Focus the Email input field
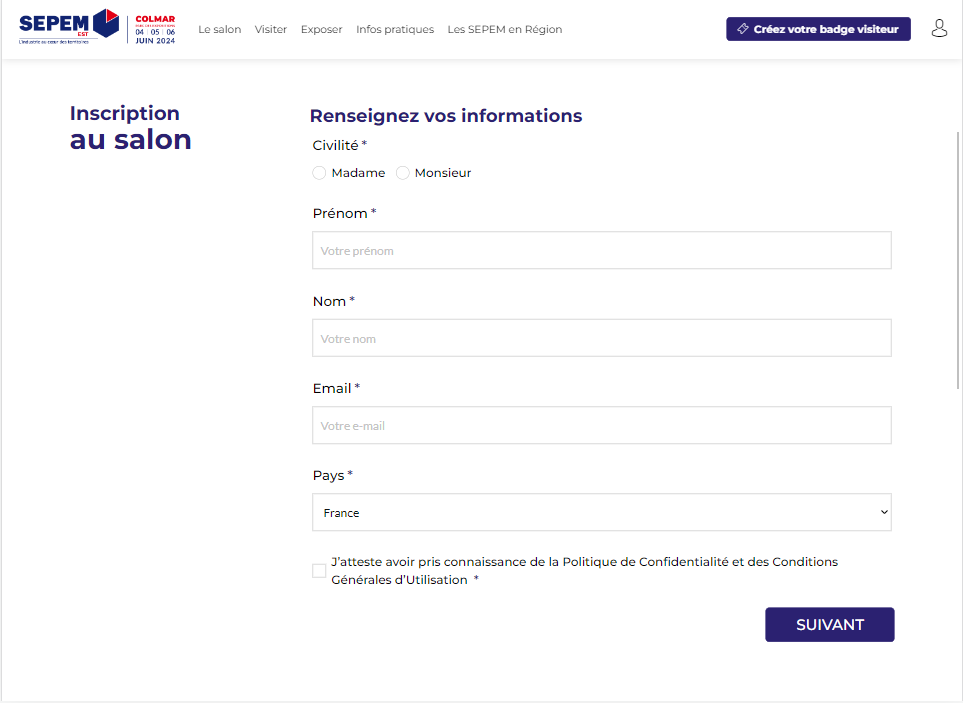The image size is (963, 703). coord(602,425)
